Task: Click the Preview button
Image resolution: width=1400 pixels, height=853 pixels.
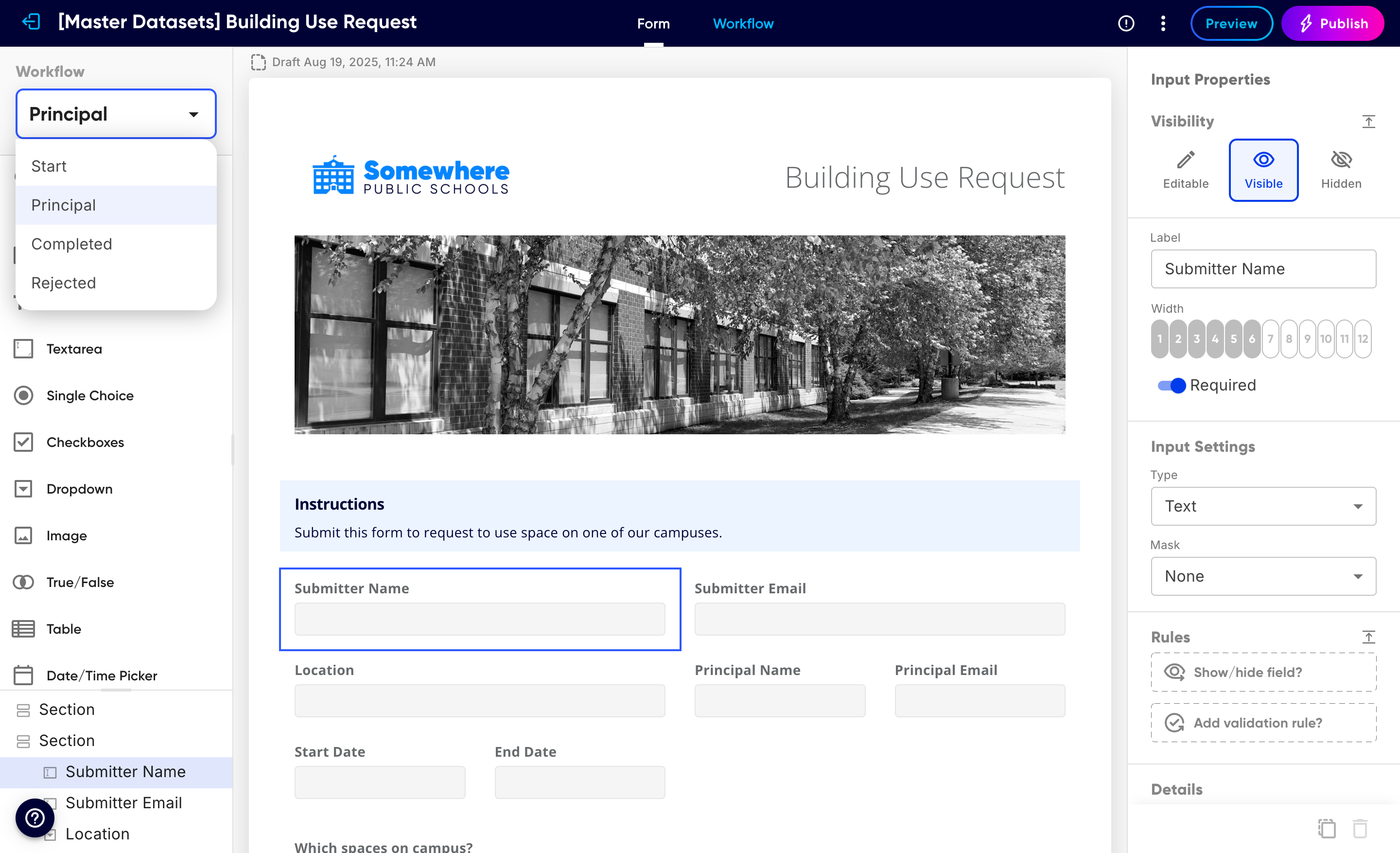Action: pos(1231,23)
